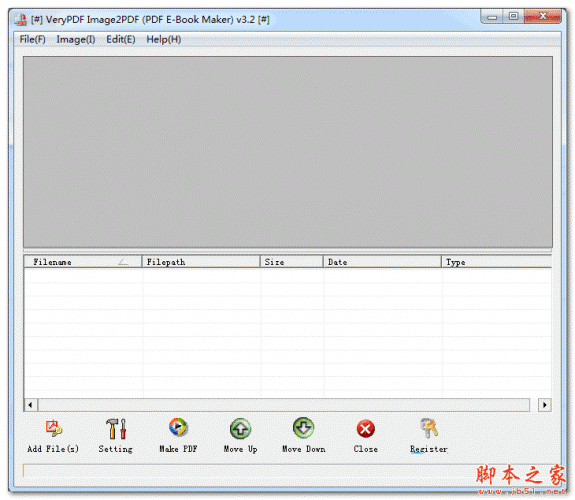
Task: Open Setting with the hammer and screwdriver icon
Action: (x=116, y=429)
